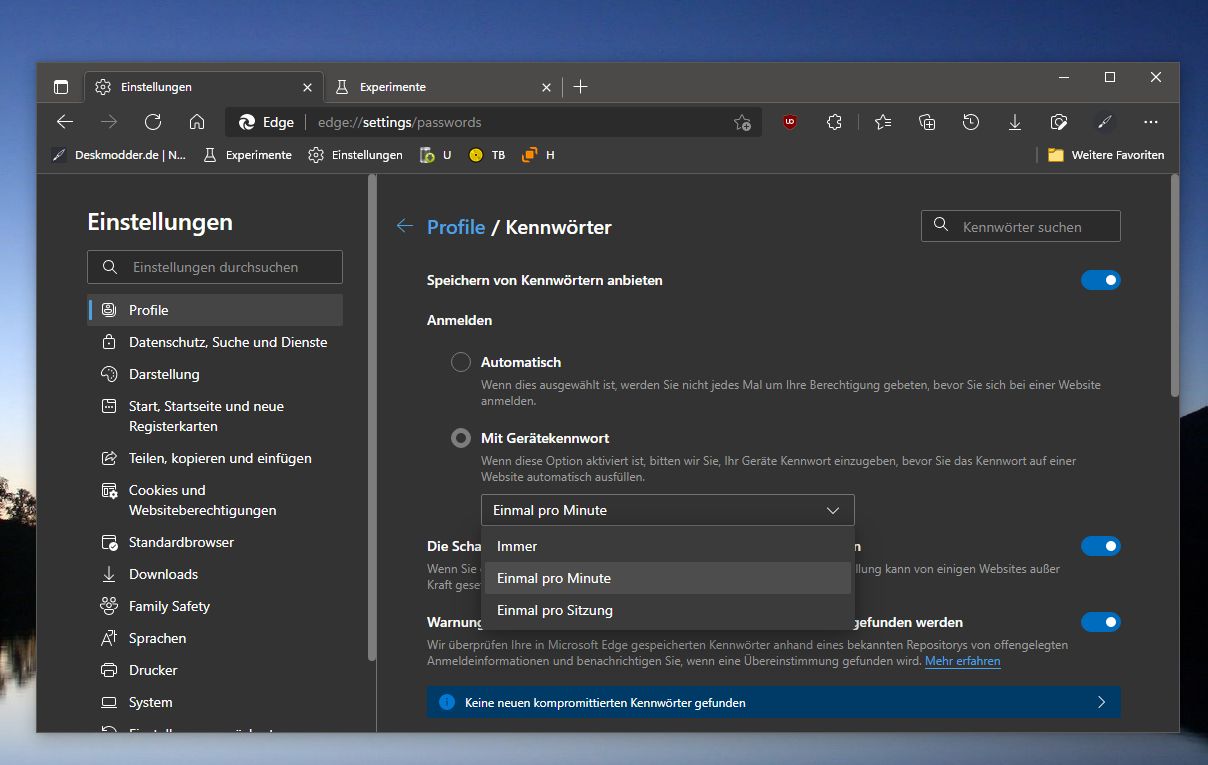
Task: Toggle the switch right of the Die Scha… row
Action: pos(1101,546)
